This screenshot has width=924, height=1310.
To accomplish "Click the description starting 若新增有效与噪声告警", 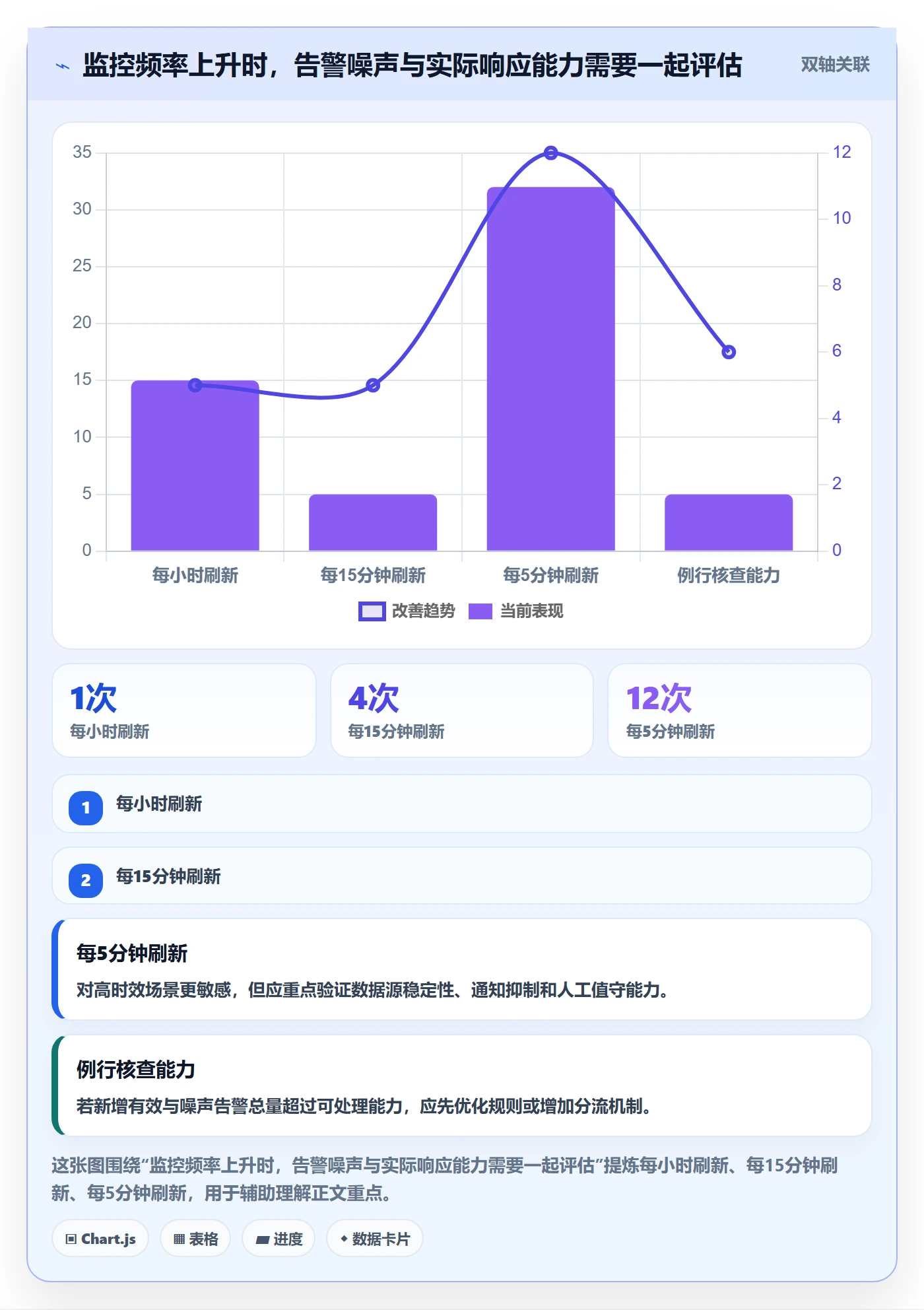I will click(x=365, y=1107).
